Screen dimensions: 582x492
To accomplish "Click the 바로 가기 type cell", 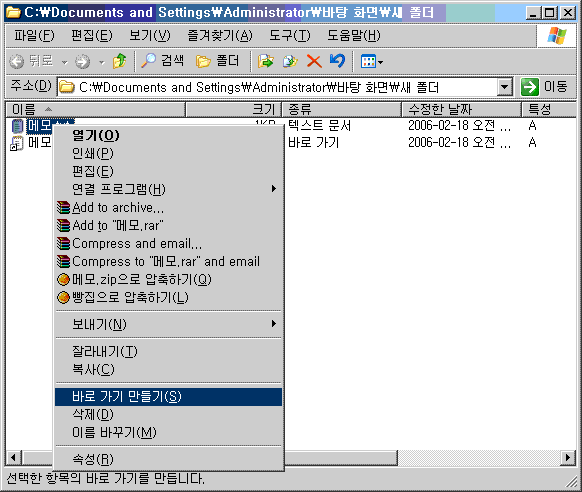I will (314, 142).
